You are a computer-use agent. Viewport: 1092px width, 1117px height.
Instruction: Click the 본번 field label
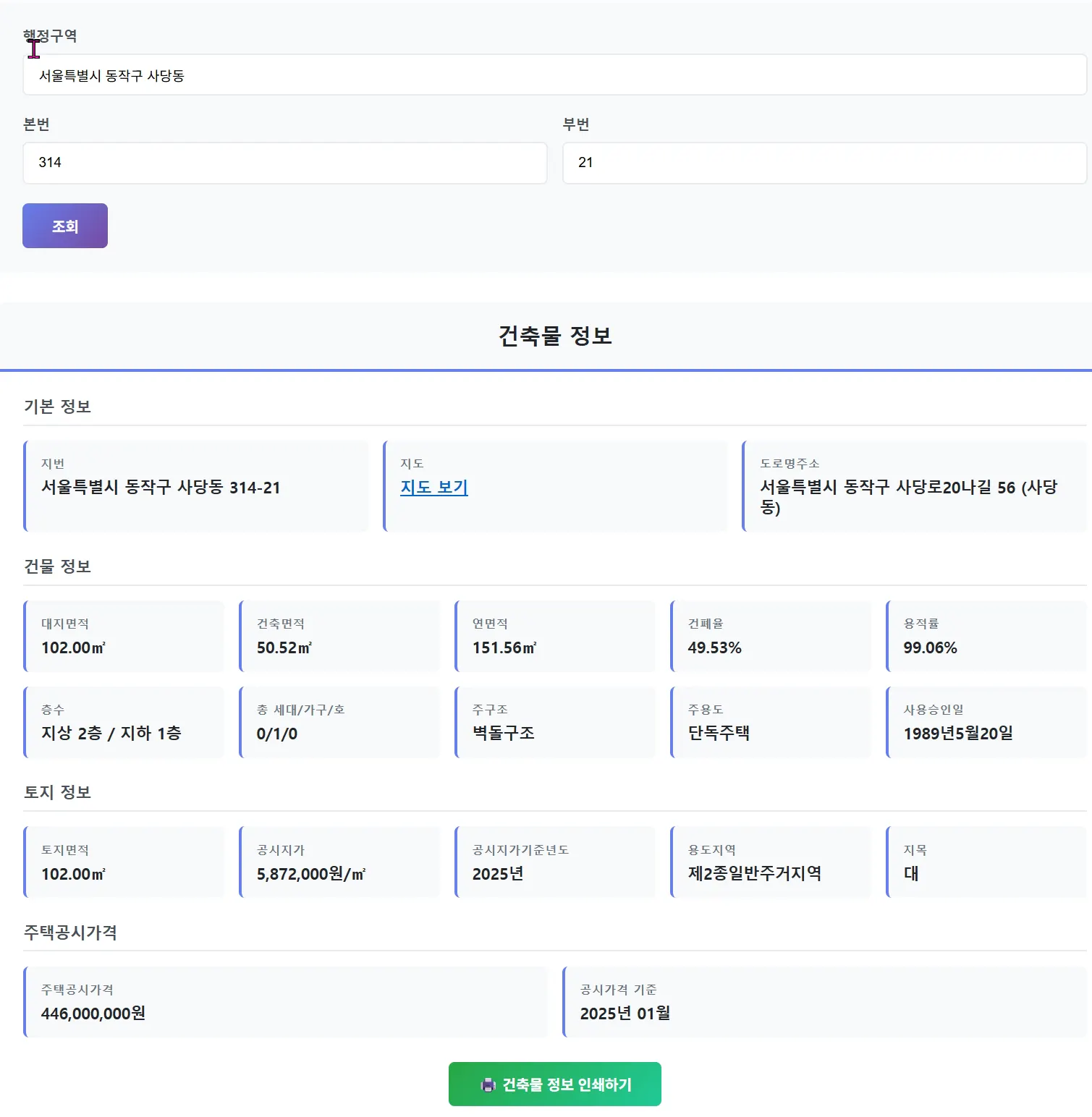[x=36, y=124]
